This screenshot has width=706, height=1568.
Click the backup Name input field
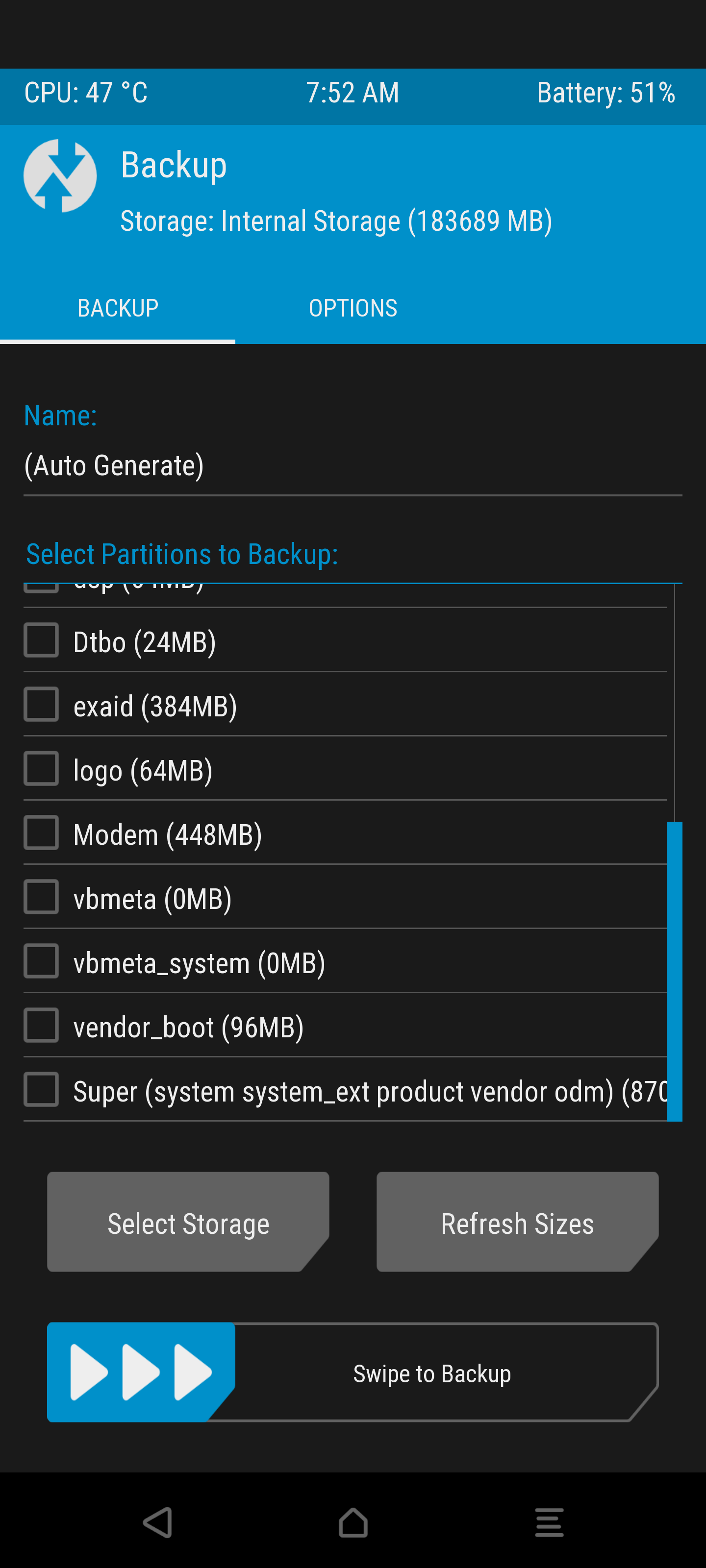coord(353,466)
